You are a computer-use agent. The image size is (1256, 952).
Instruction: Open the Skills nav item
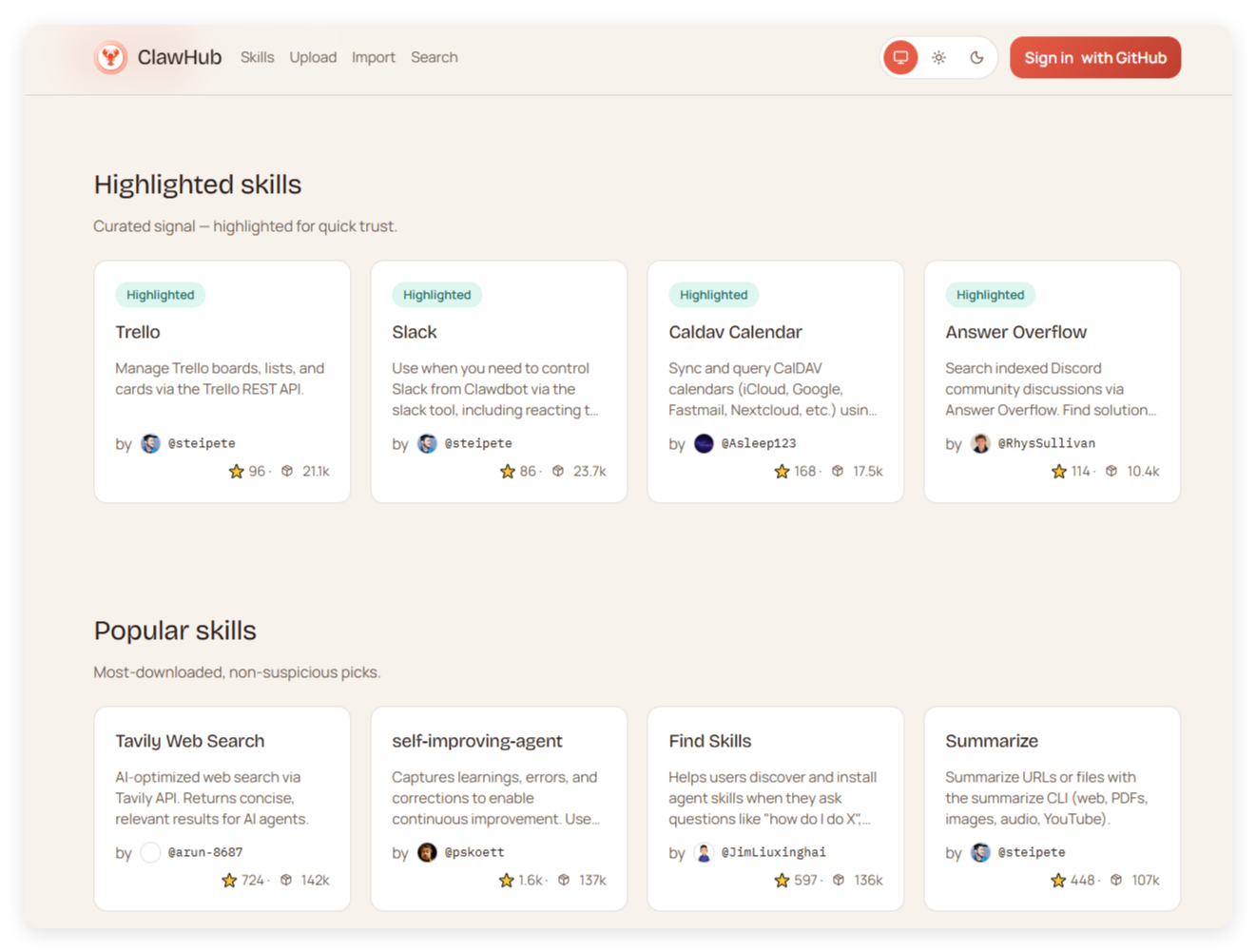click(x=257, y=57)
